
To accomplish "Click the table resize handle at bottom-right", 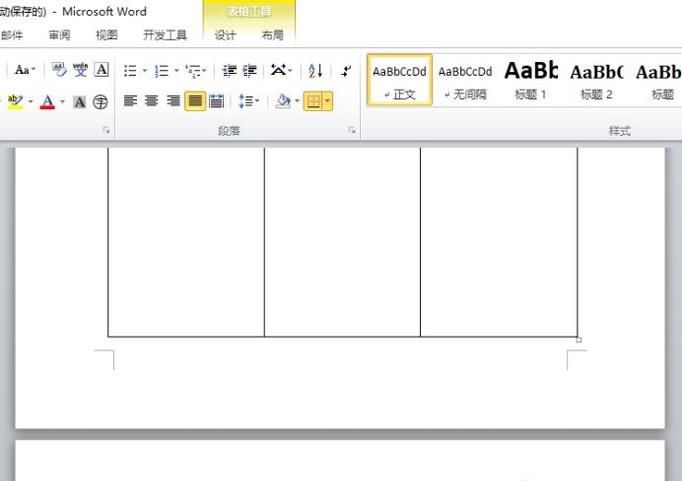I will coord(579,340).
